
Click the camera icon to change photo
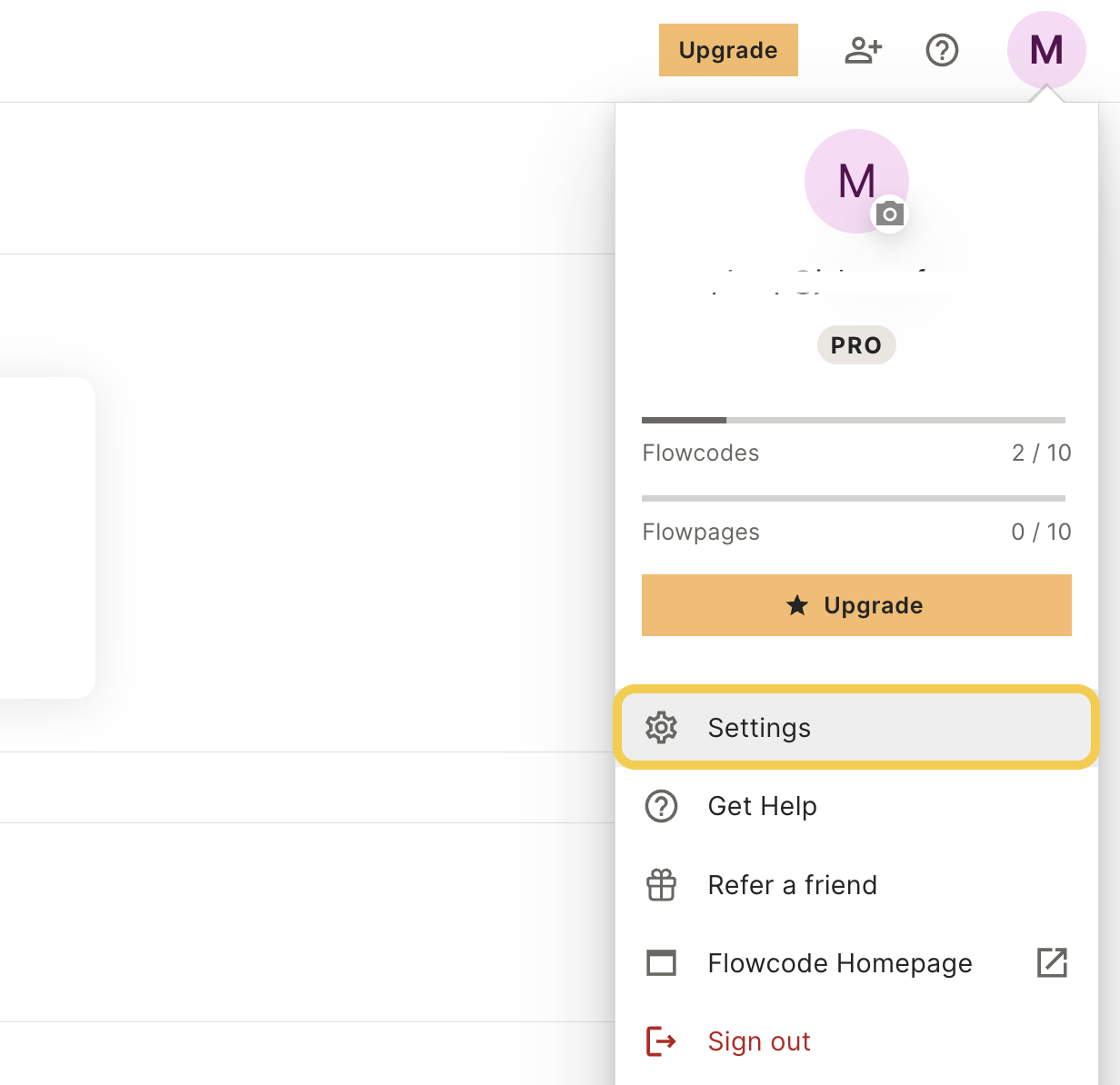pyautogui.click(x=890, y=214)
